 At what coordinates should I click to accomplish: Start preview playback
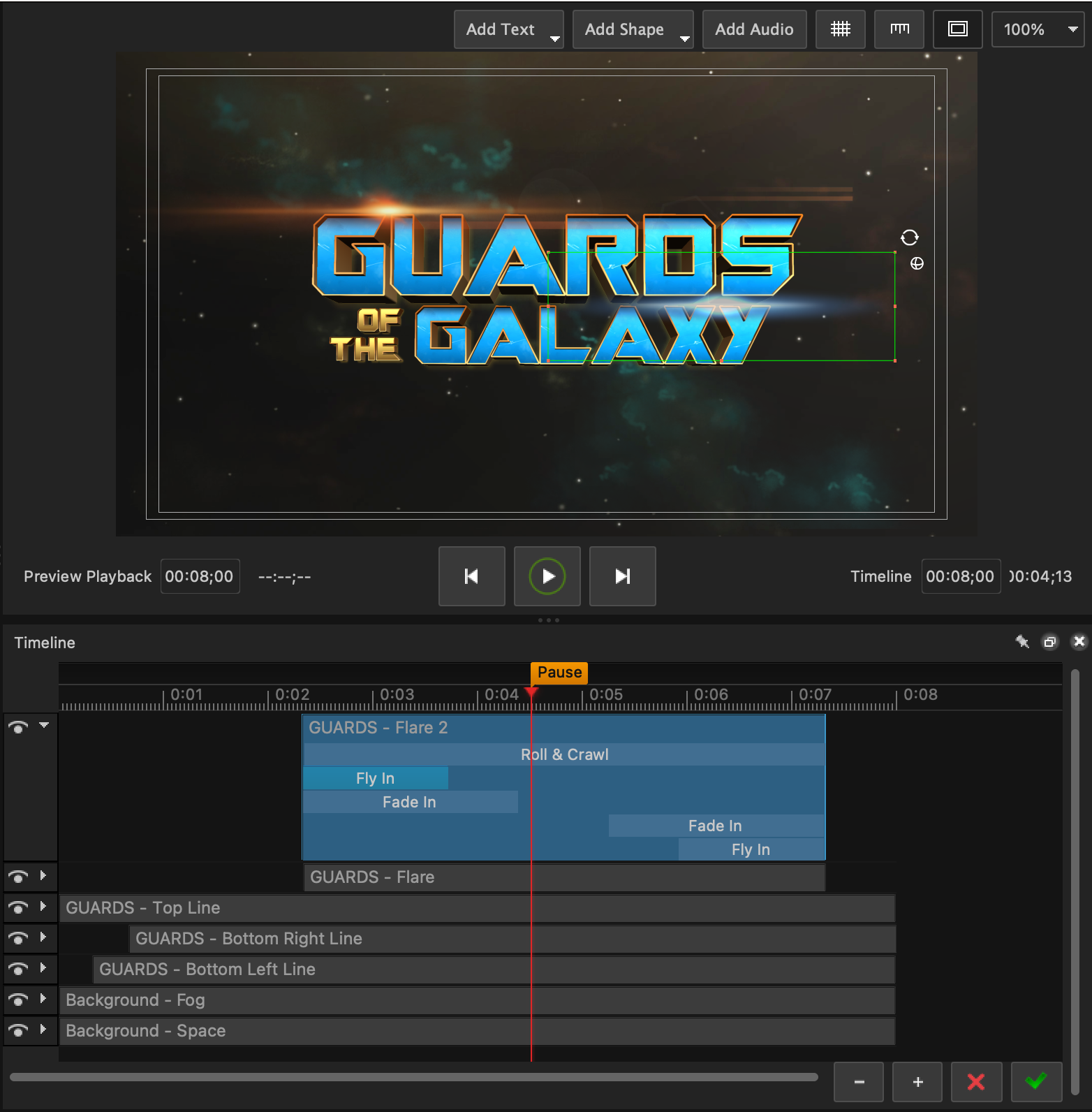tap(547, 576)
